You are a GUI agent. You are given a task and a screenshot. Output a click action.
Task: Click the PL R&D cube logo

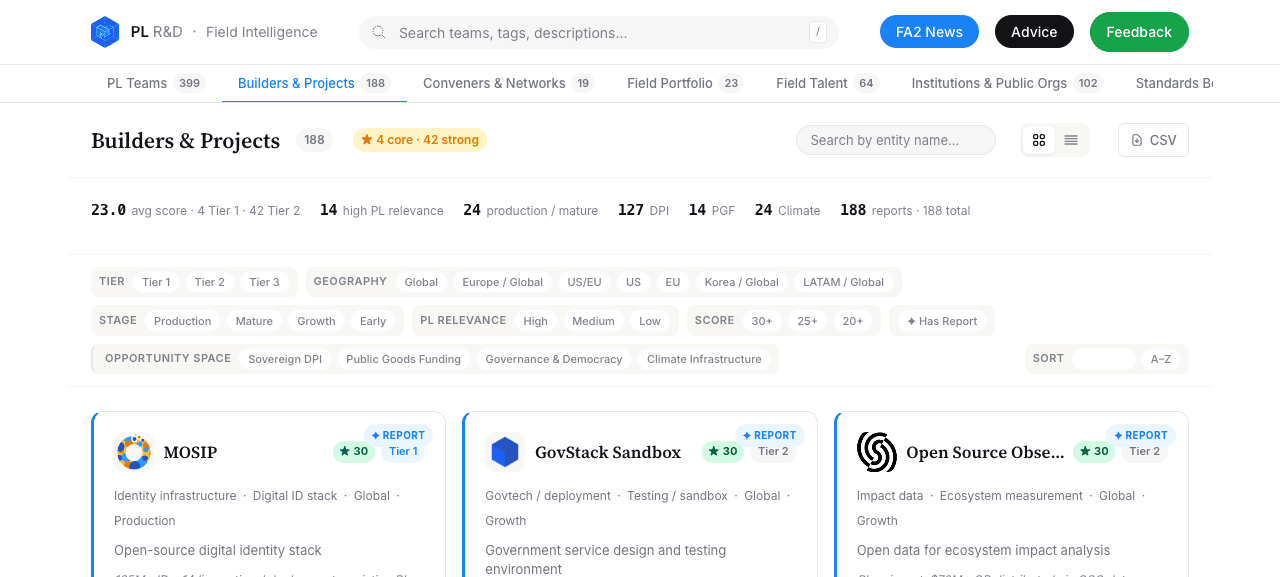pyautogui.click(x=105, y=32)
